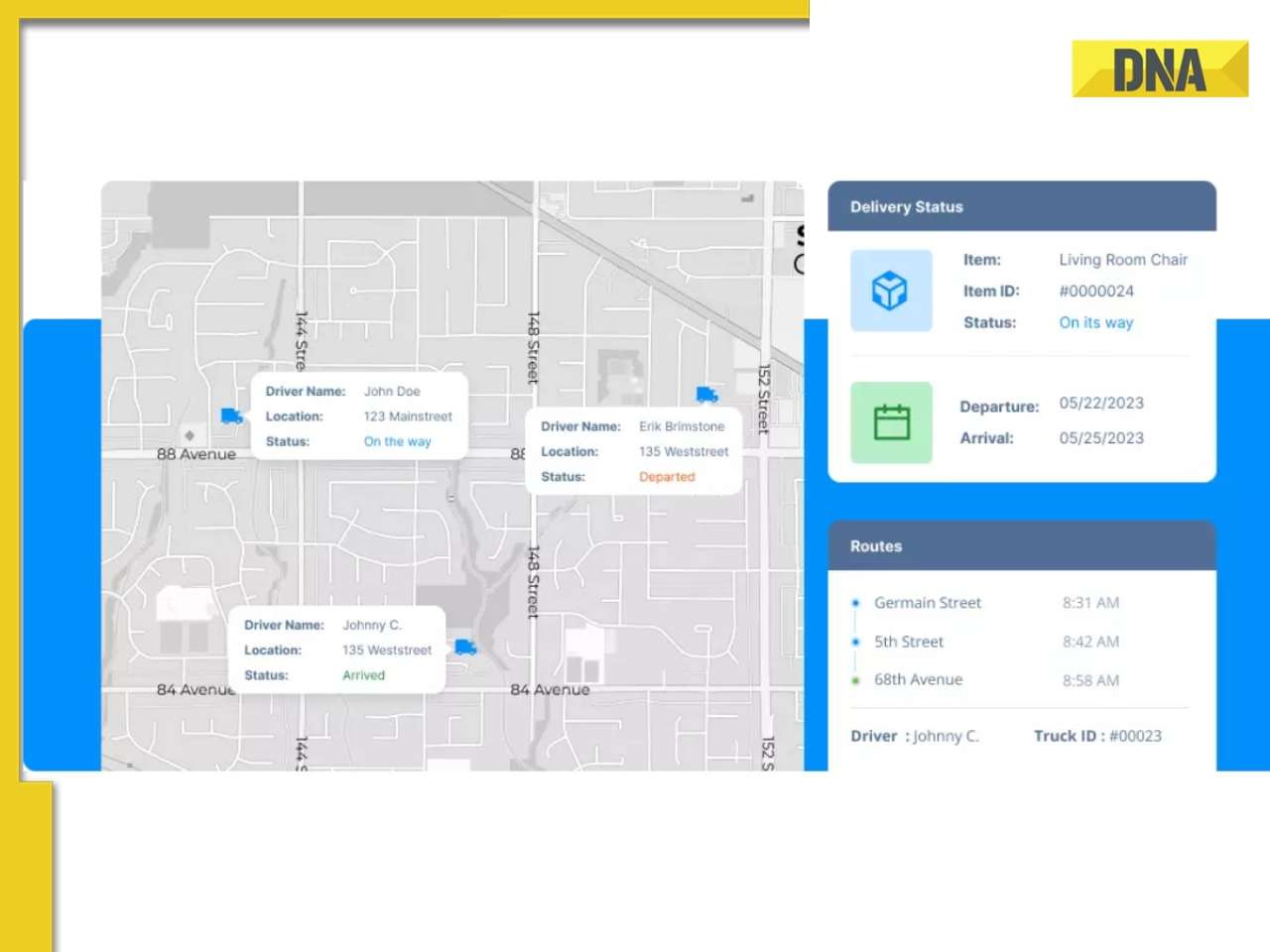Toggle the 68th Avenue green route marker
1270x952 pixels.
(x=855, y=680)
